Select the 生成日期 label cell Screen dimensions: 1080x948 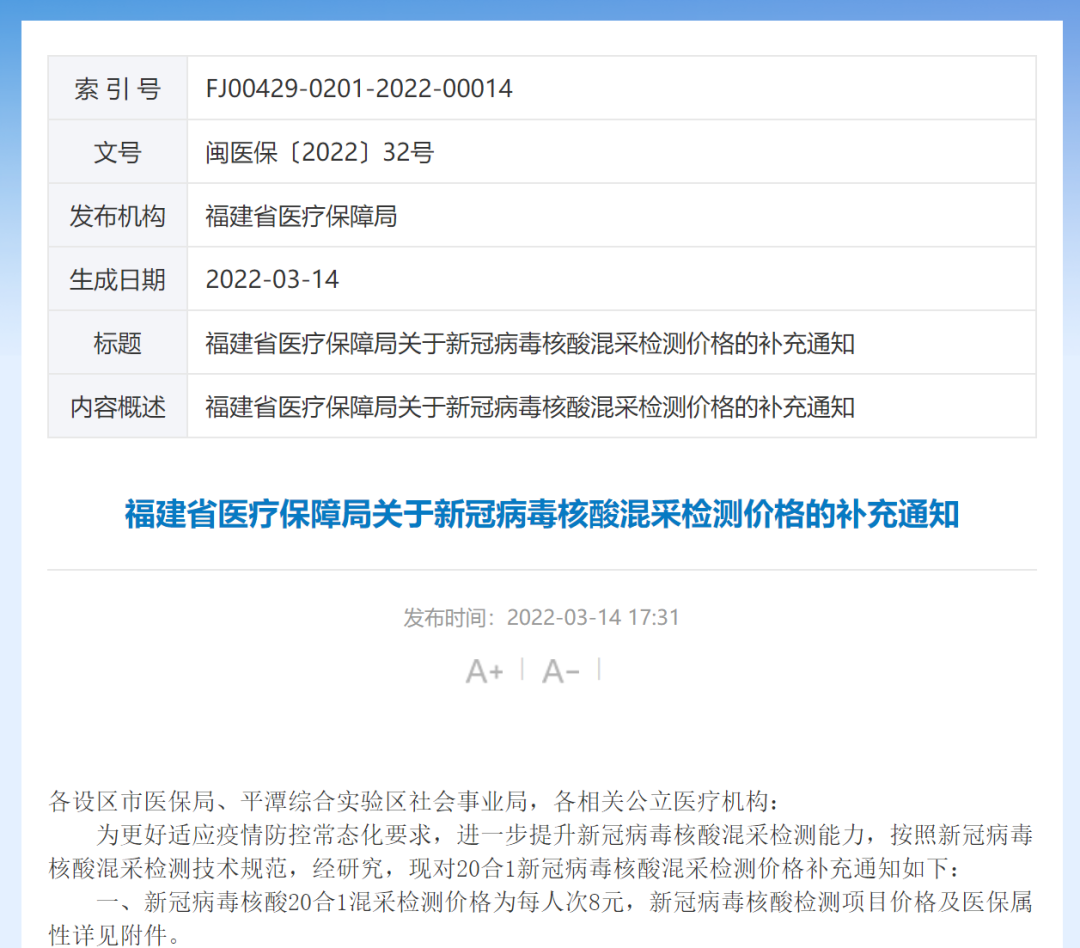tap(118, 280)
